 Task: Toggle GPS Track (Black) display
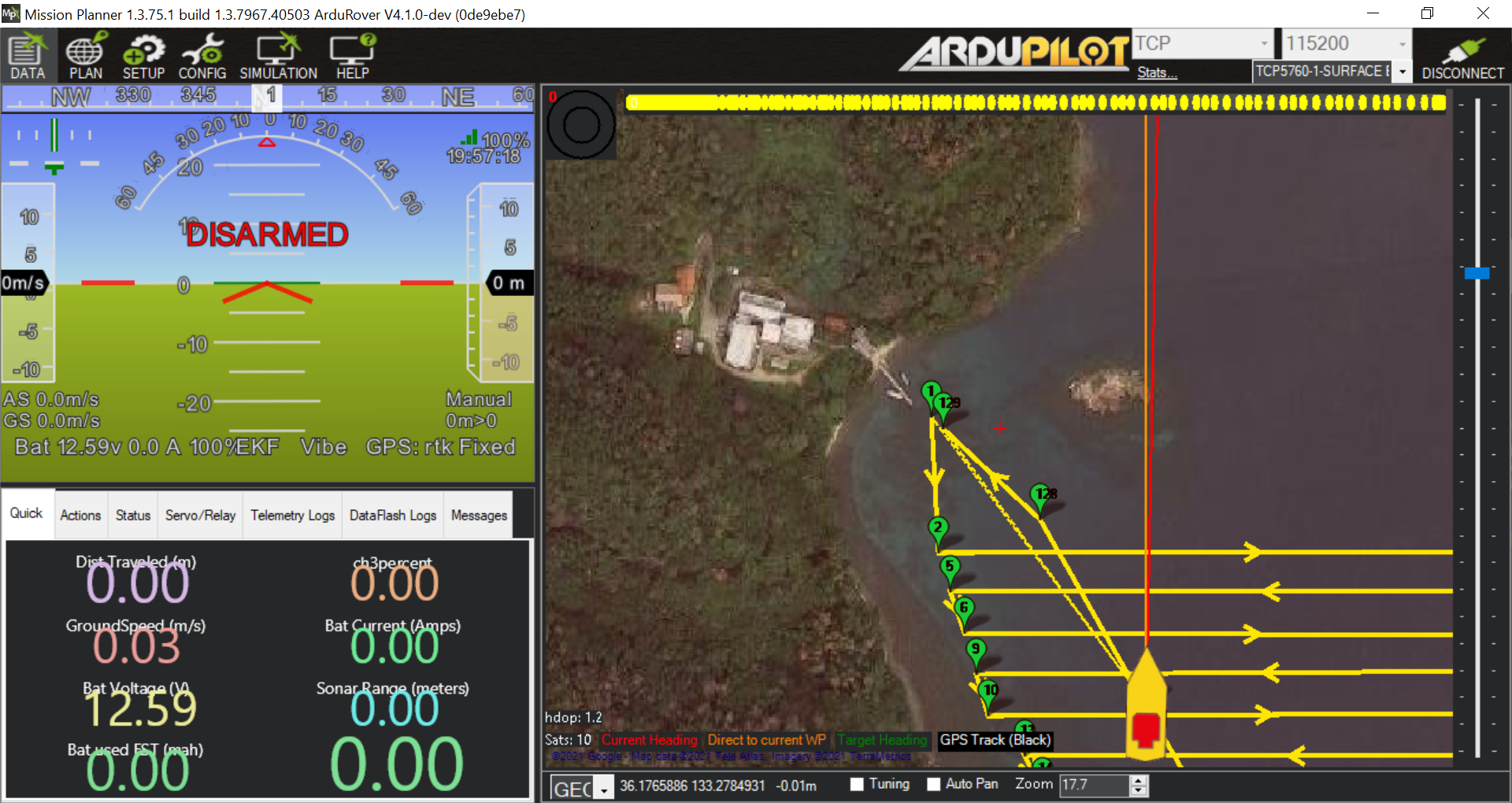(x=995, y=740)
